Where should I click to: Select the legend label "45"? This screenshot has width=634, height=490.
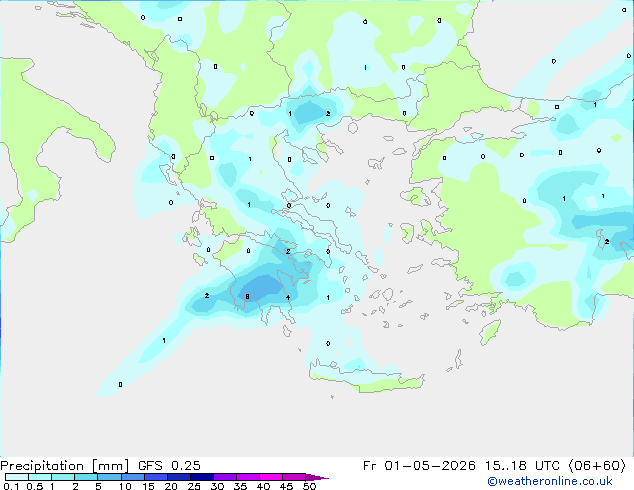point(286,486)
